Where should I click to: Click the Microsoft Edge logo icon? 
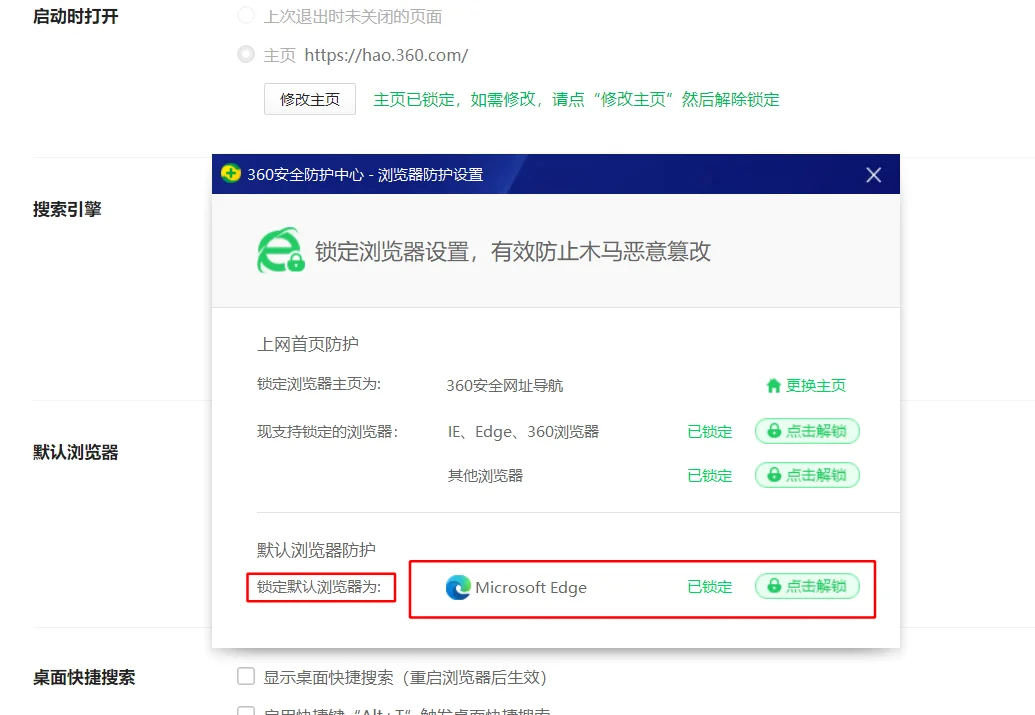(x=458, y=587)
